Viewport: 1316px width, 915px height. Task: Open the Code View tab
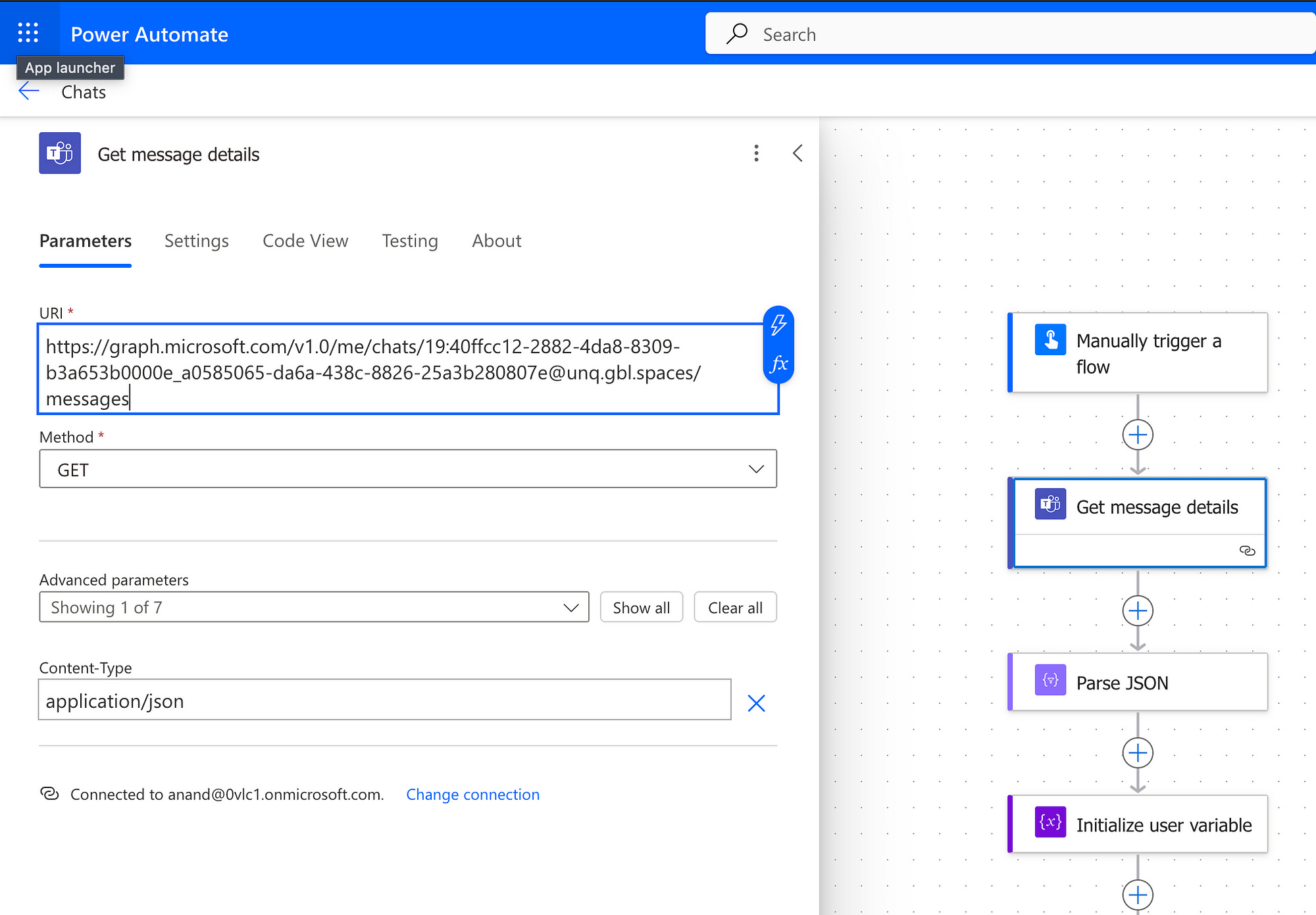[x=305, y=241]
